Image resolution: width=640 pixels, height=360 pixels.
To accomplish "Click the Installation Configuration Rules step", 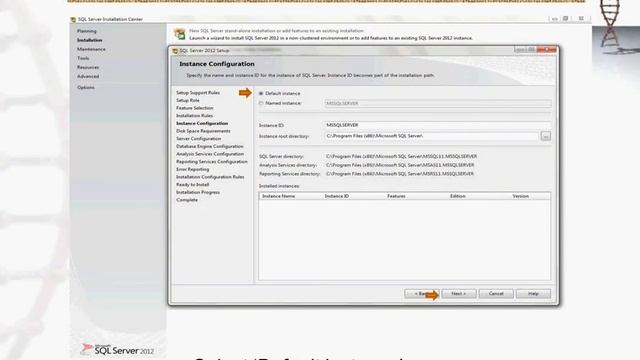I will click(x=210, y=177).
